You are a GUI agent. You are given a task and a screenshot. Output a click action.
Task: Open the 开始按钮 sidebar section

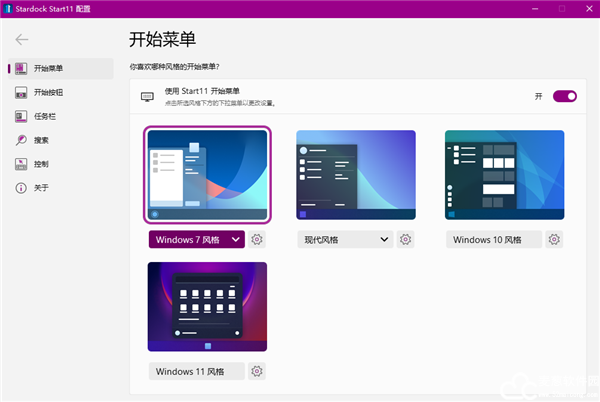[x=61, y=92]
